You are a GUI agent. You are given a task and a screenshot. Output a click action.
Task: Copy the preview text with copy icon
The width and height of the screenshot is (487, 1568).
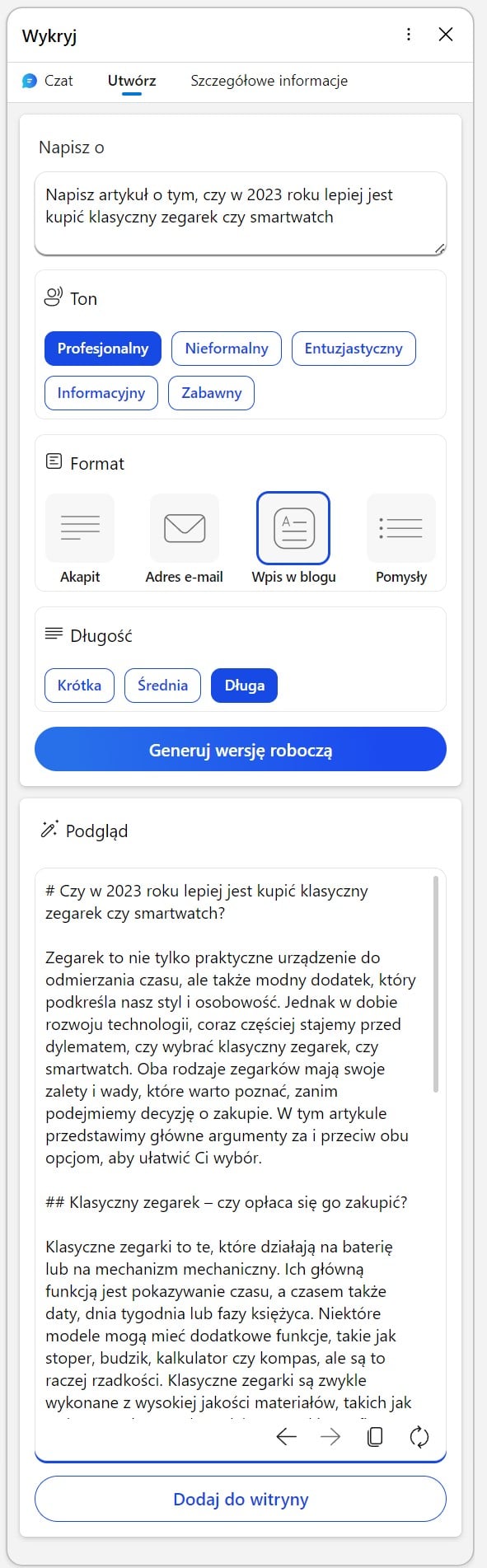[x=375, y=1437]
